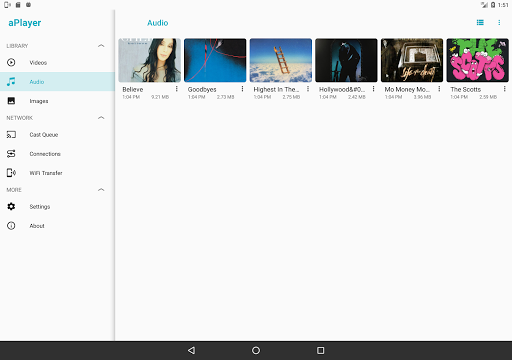Image resolution: width=512 pixels, height=360 pixels.
Task: Open Cast Queue
Action: (57, 135)
